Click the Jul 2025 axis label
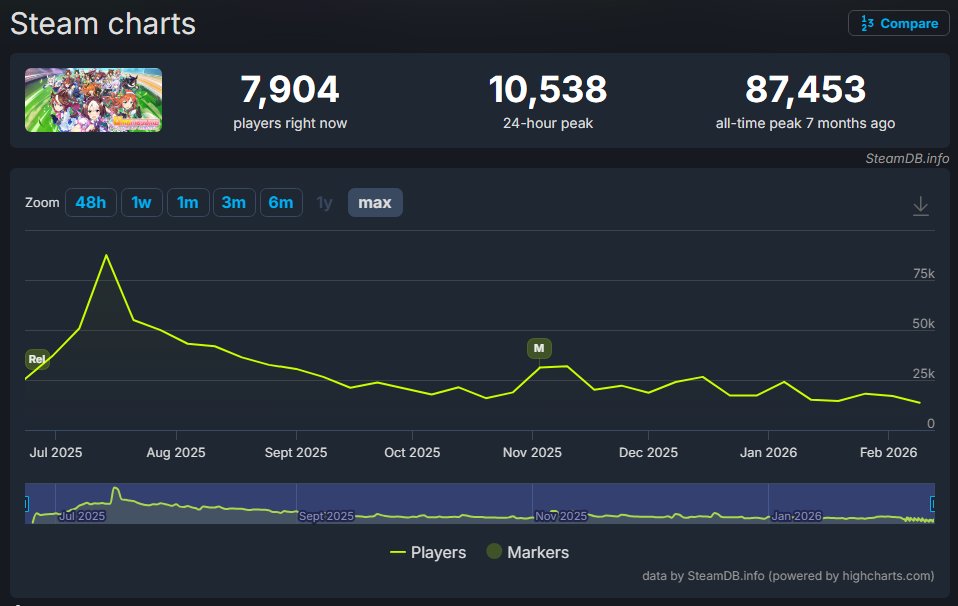The width and height of the screenshot is (958, 606). coord(56,453)
